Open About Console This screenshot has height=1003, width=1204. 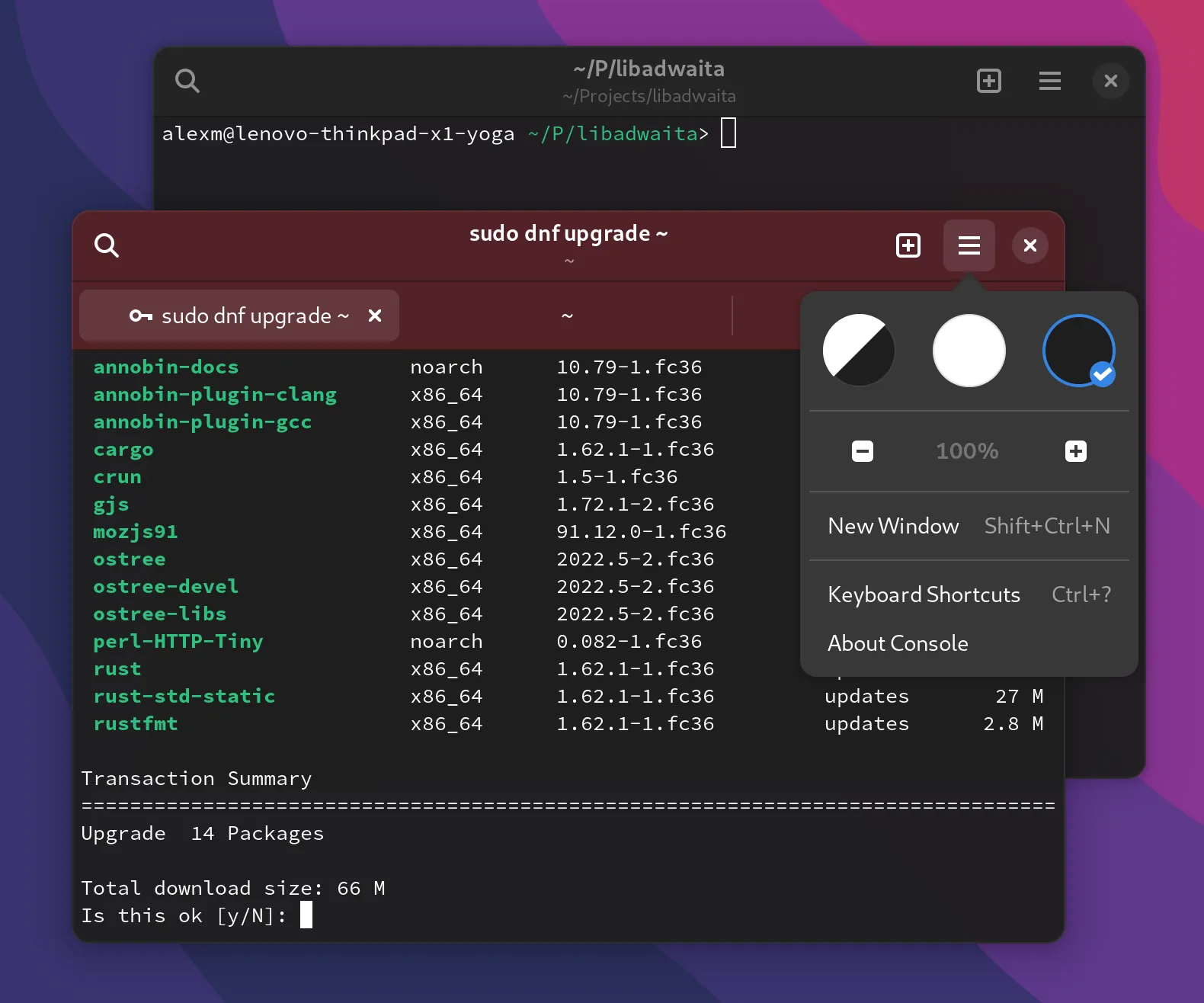[x=898, y=643]
